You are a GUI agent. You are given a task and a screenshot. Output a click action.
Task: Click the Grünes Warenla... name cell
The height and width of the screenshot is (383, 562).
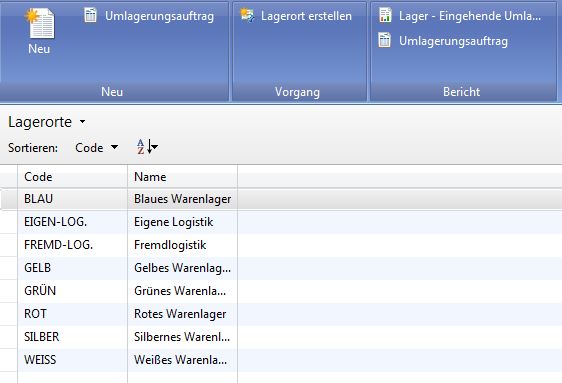182,291
